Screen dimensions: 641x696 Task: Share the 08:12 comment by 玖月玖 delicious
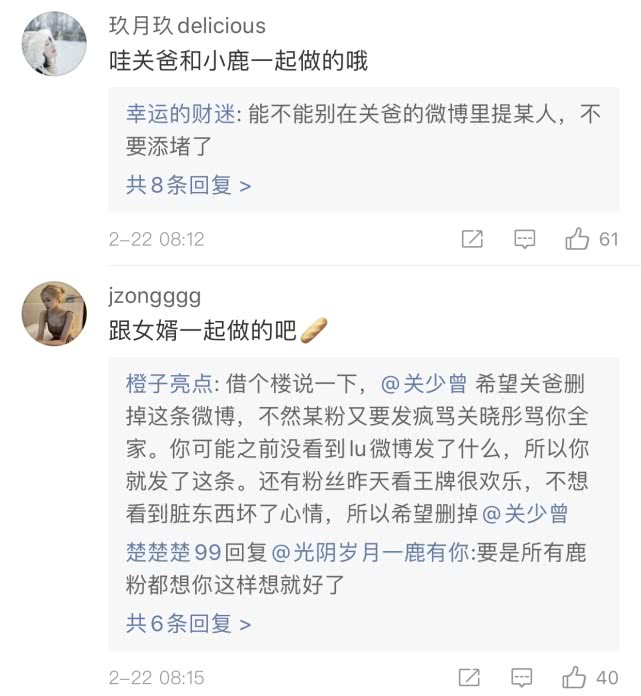[472, 239]
